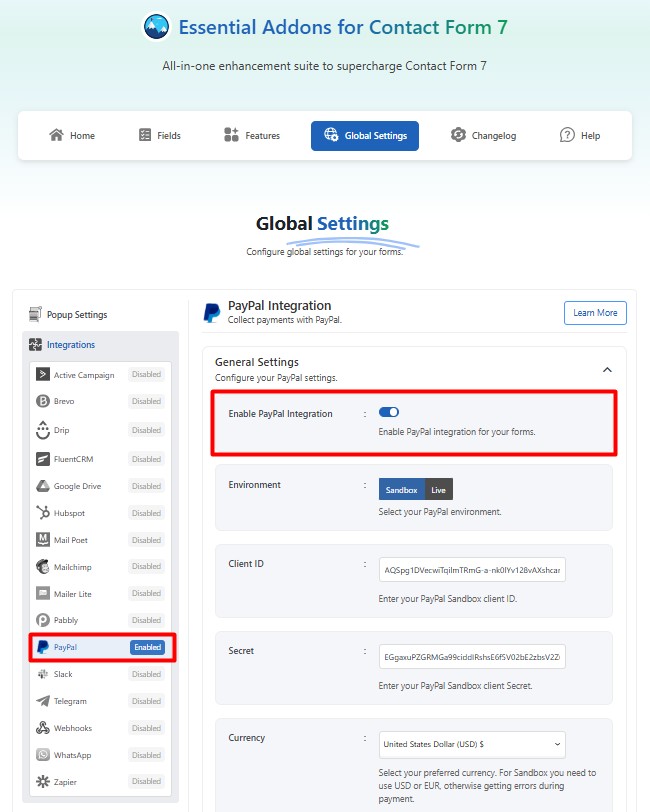Open the Fields tab

[x=160, y=135]
